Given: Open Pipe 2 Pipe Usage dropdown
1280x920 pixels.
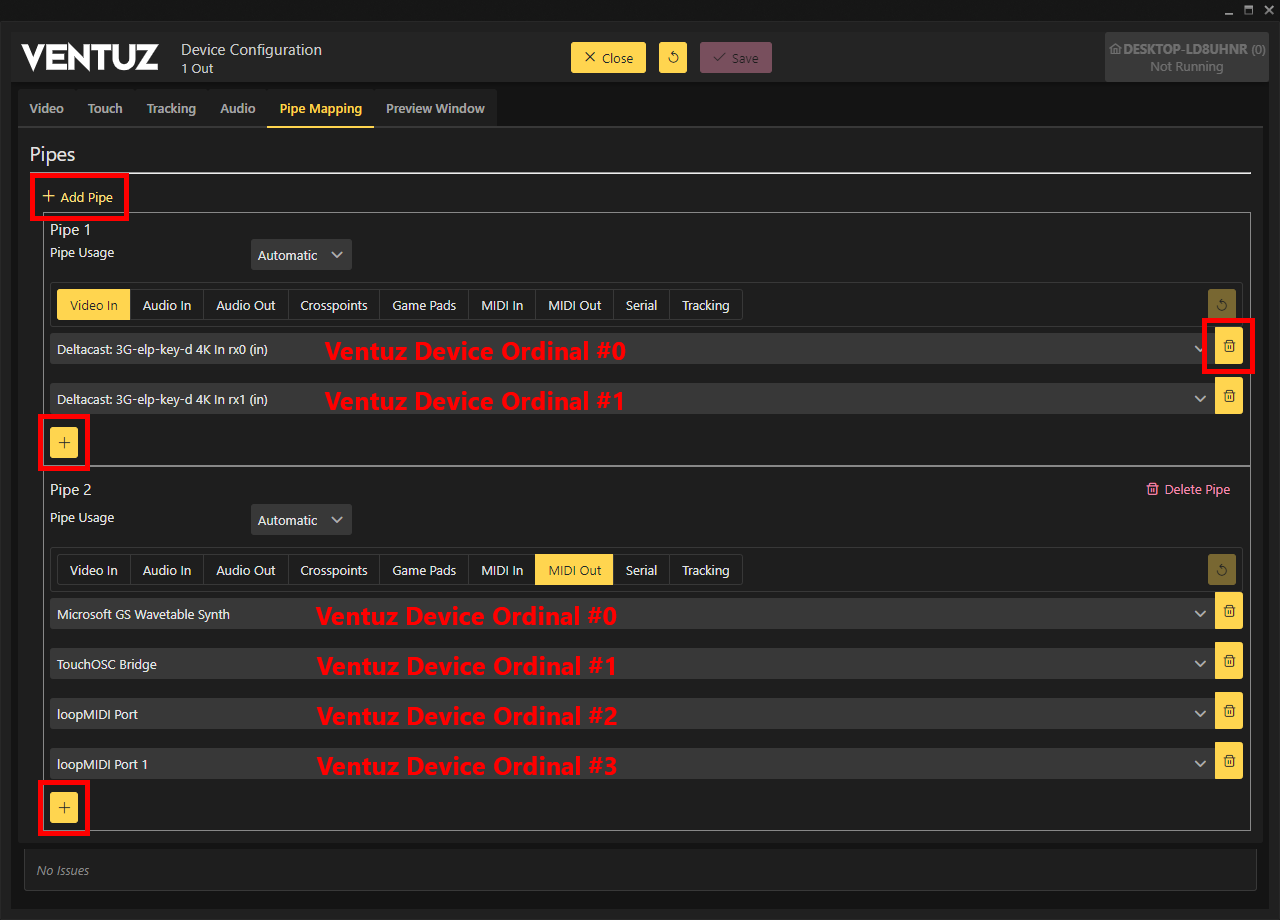Looking at the screenshot, I should 301,520.
